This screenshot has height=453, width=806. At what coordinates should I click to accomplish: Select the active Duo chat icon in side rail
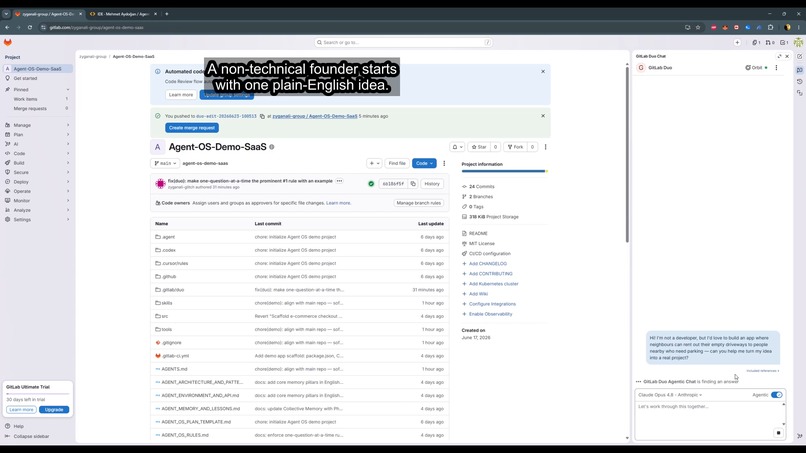800,70
